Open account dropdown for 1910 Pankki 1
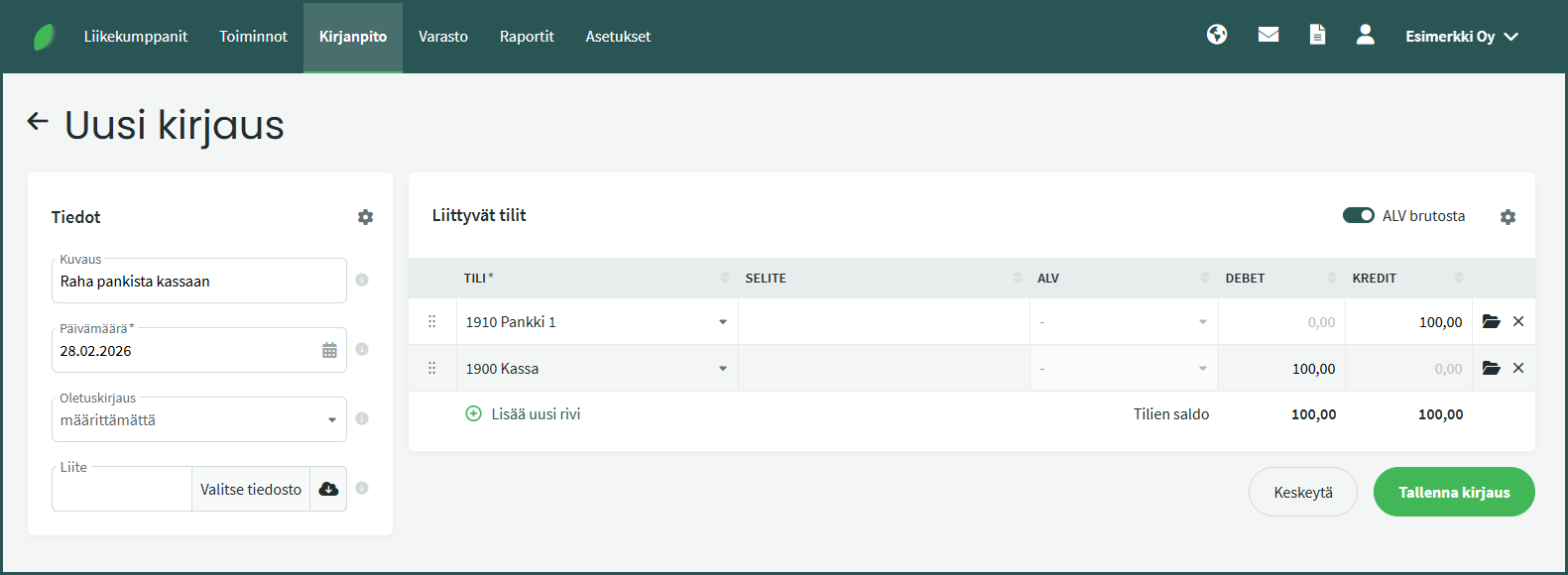The width and height of the screenshot is (1568, 575). 722,322
